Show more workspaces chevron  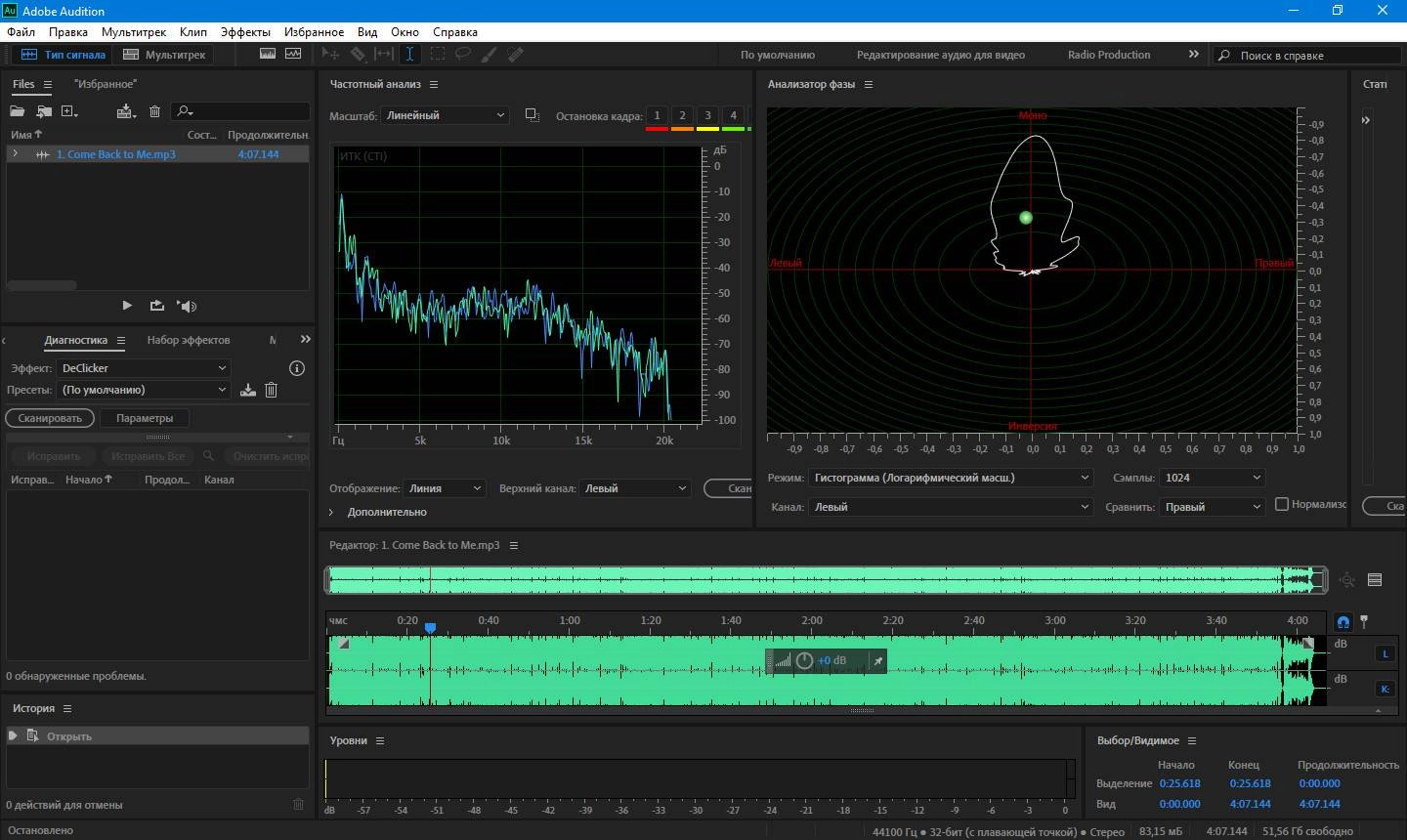pyautogui.click(x=1193, y=55)
